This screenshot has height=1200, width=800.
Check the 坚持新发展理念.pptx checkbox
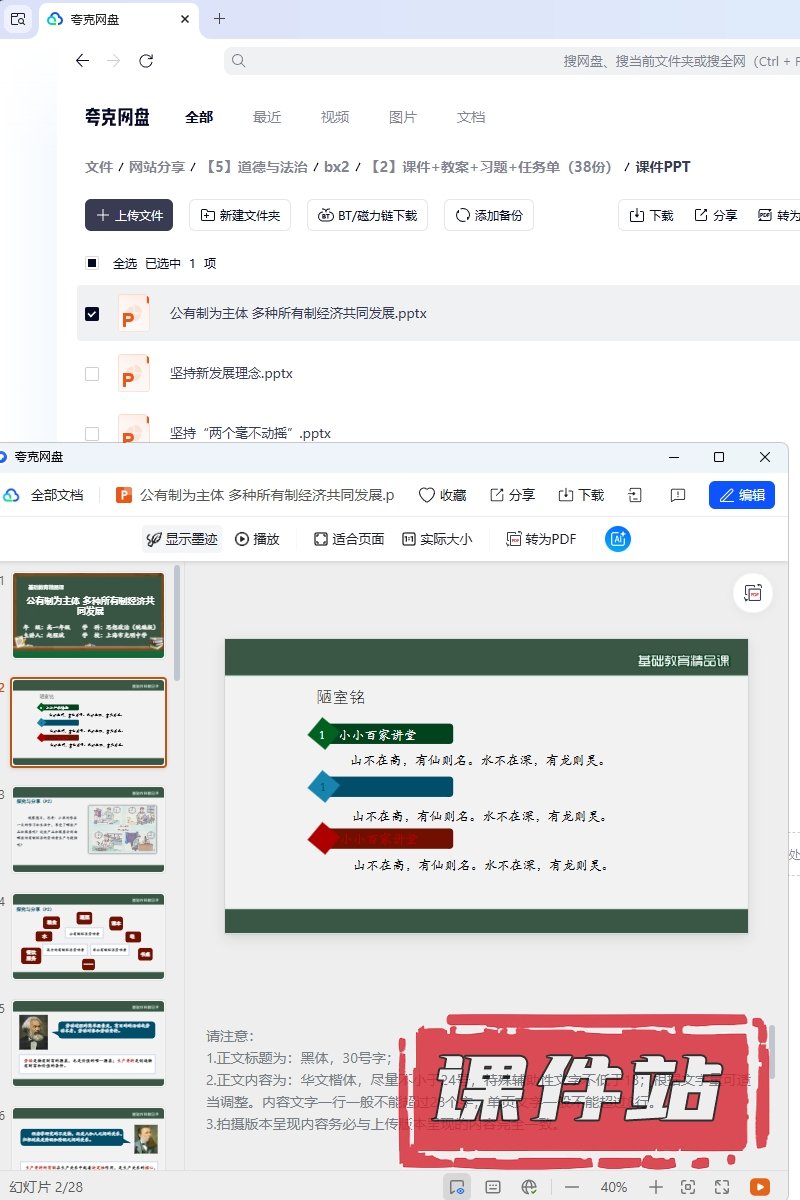(x=92, y=374)
